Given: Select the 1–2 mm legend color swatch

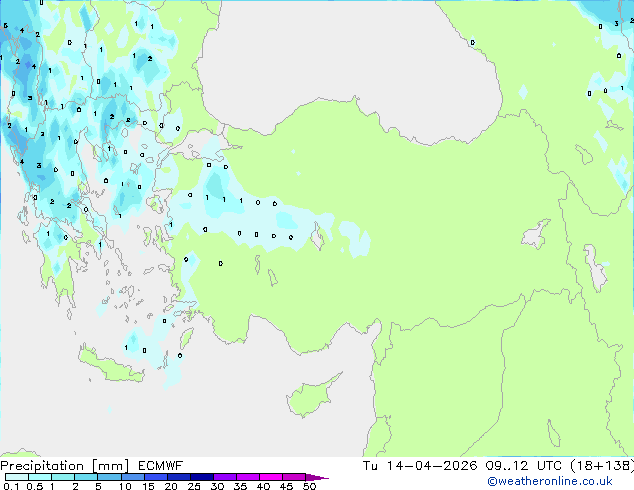Looking at the screenshot, I should 63,477.
